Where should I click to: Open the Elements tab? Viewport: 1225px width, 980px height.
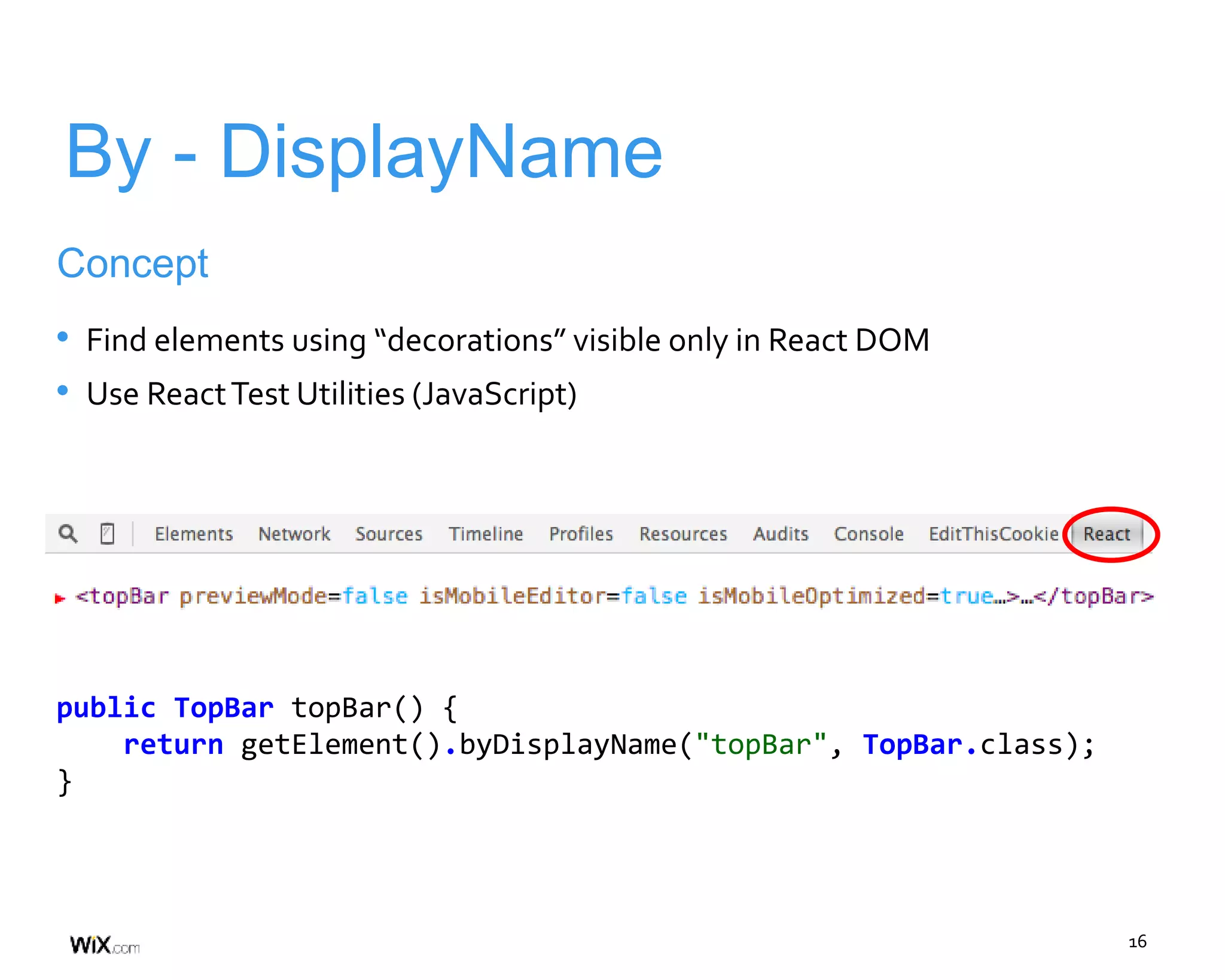click(x=194, y=534)
